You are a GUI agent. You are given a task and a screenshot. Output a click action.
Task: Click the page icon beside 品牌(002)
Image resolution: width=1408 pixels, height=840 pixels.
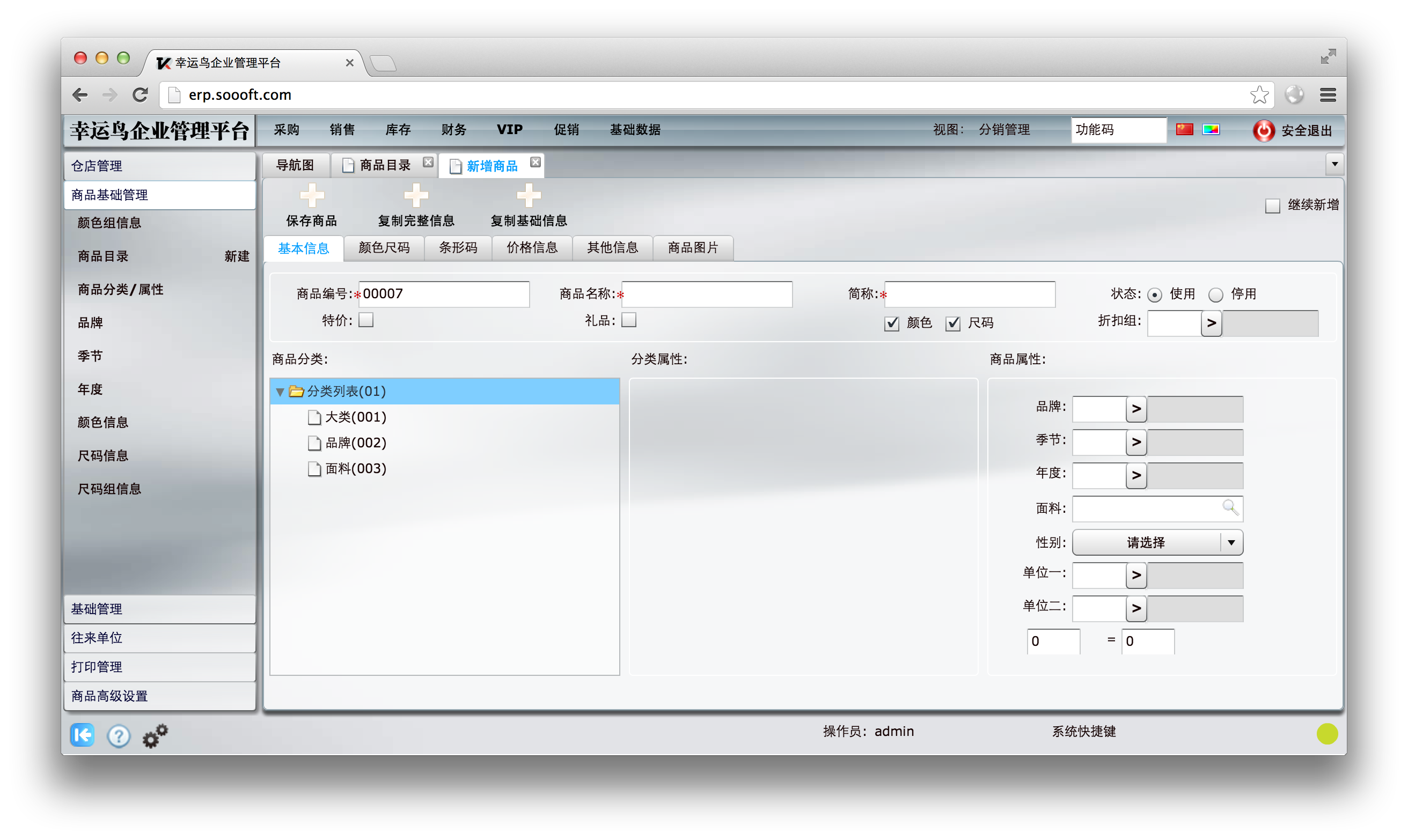click(314, 443)
